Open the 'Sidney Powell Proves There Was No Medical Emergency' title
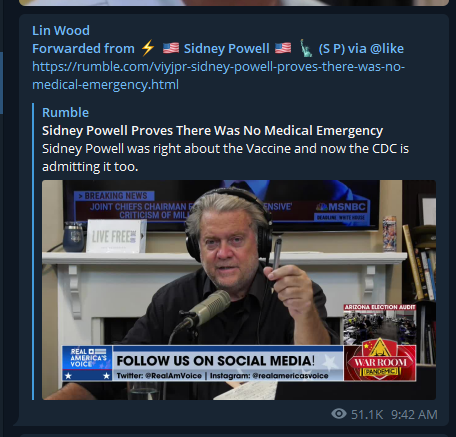 tap(212, 131)
